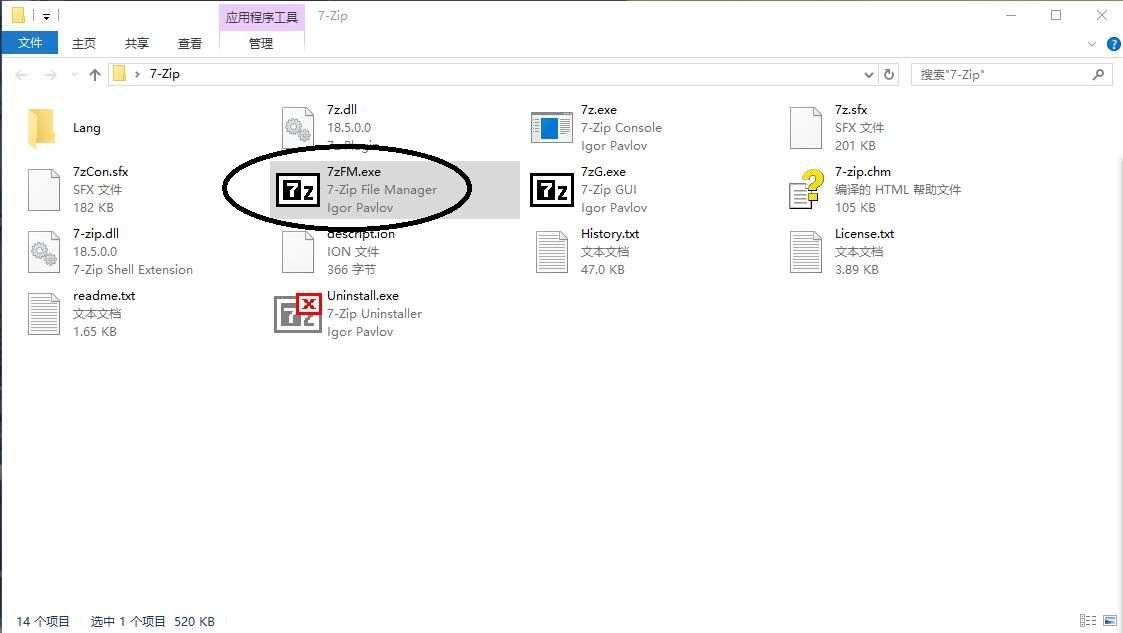1123x633 pixels.
Task: Click the History.txt file name
Action: (x=609, y=233)
